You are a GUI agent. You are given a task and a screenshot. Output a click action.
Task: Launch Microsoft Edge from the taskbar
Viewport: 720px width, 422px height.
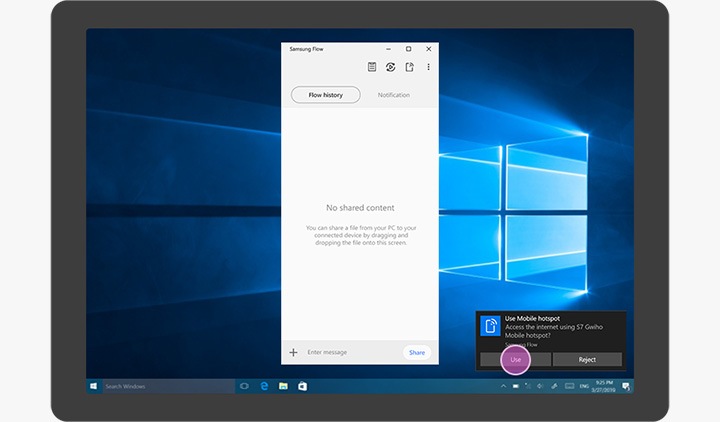coord(264,386)
